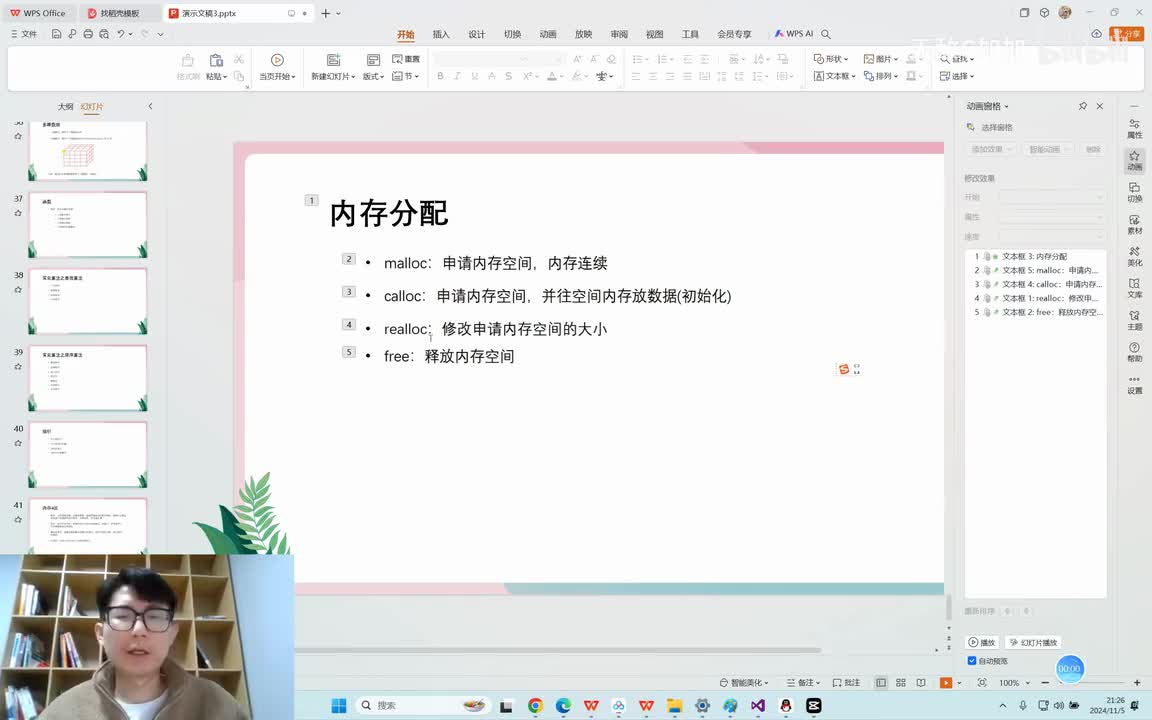Click the Slideshow Play (幻灯片播放) button
The width and height of the screenshot is (1152, 720).
(1033, 642)
